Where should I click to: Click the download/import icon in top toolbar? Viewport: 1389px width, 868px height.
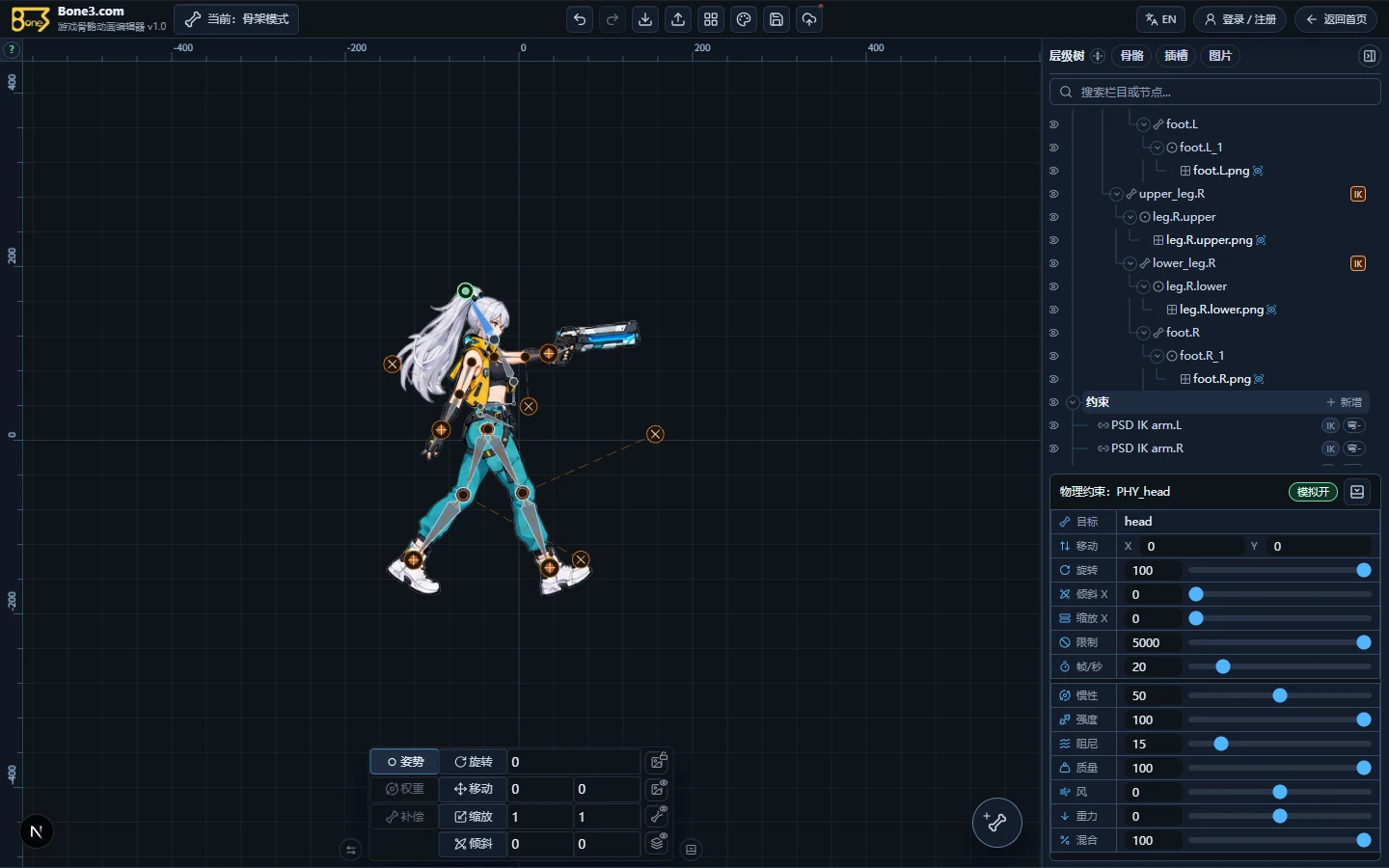645,19
